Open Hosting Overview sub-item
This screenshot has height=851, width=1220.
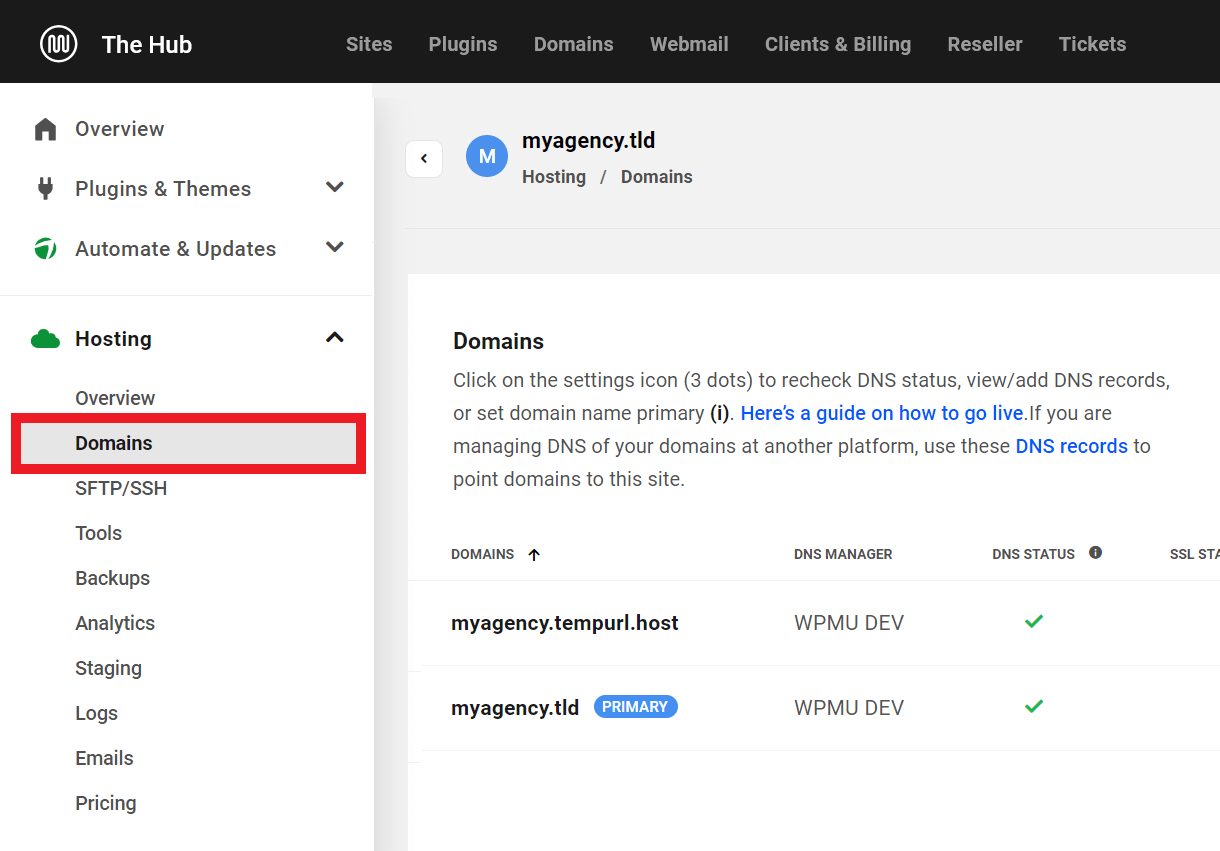115,398
